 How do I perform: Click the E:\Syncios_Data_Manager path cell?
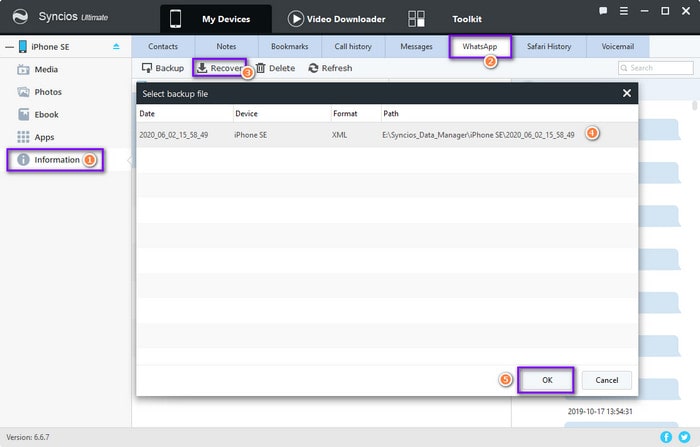pyautogui.click(x=478, y=135)
